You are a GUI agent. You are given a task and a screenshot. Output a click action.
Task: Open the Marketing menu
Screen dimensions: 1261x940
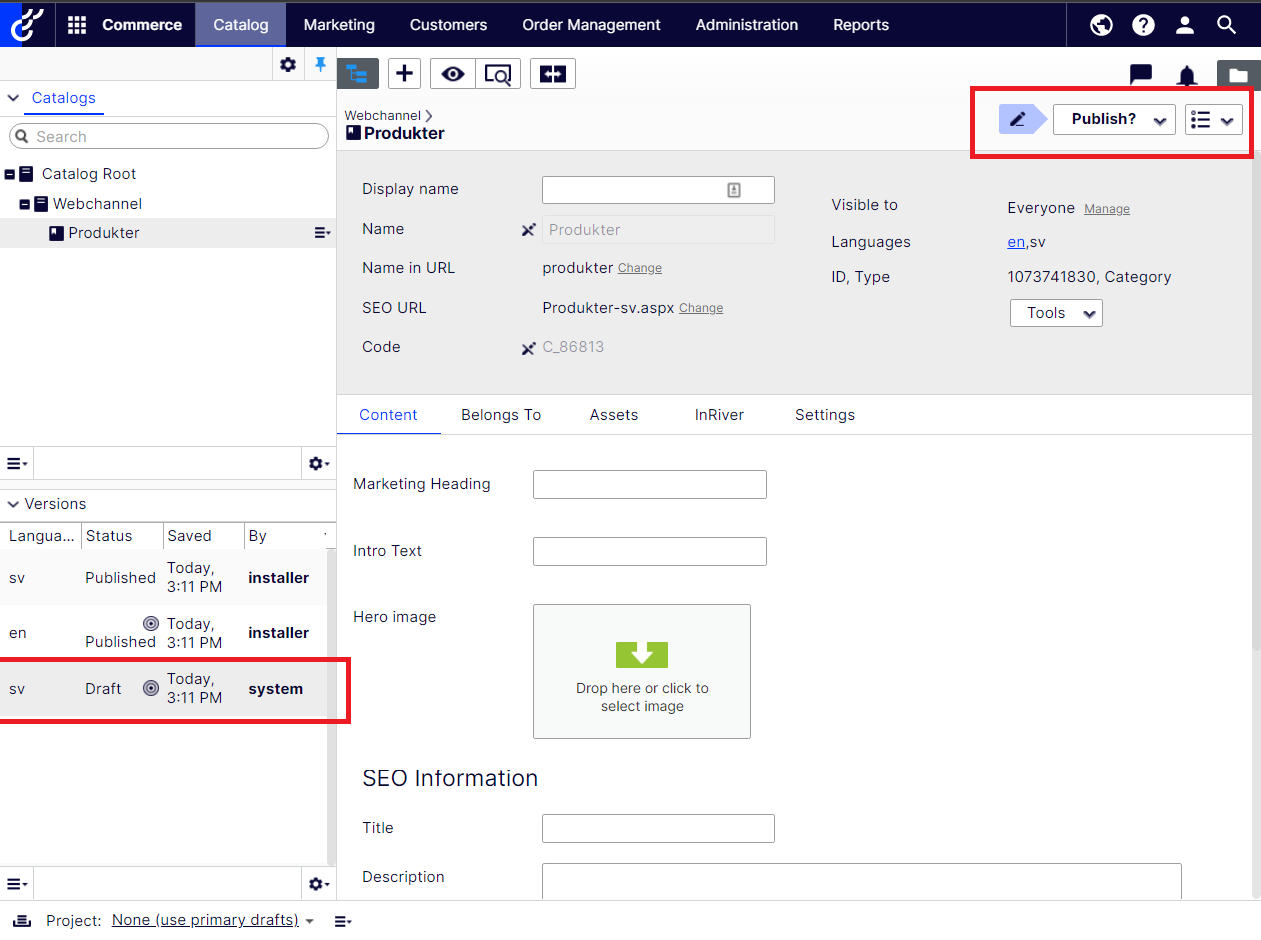(x=339, y=25)
